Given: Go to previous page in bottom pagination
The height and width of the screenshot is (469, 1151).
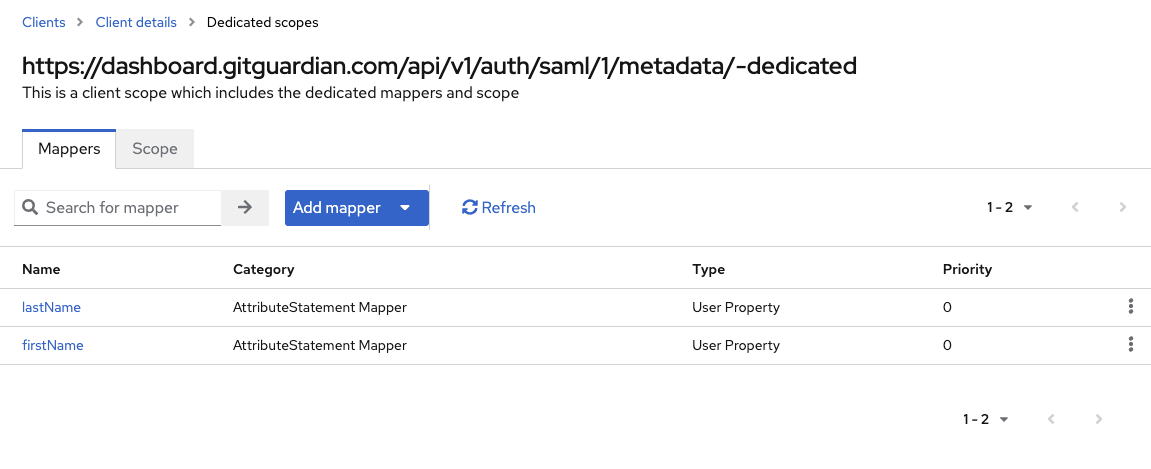Looking at the screenshot, I should 1052,419.
